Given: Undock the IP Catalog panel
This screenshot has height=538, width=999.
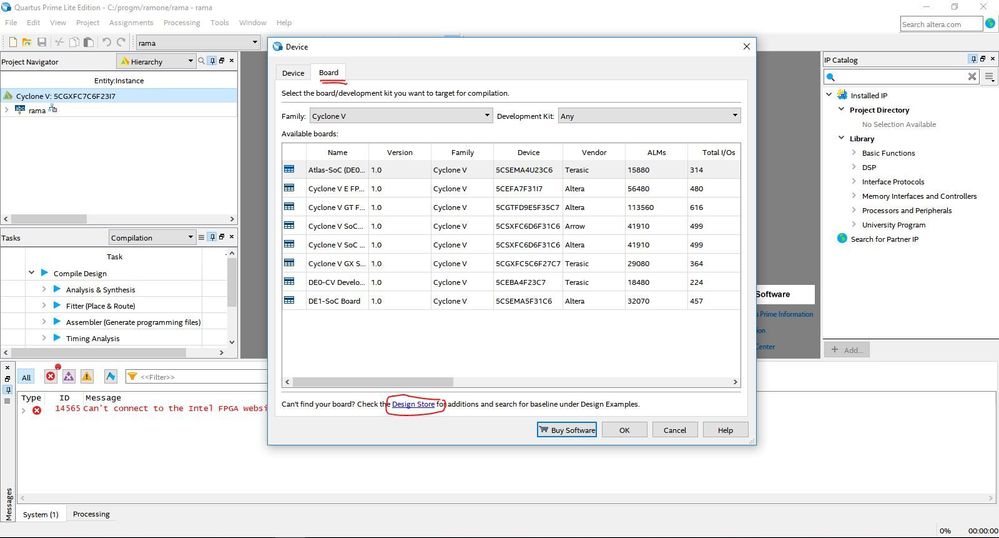Looking at the screenshot, I should [x=982, y=59].
